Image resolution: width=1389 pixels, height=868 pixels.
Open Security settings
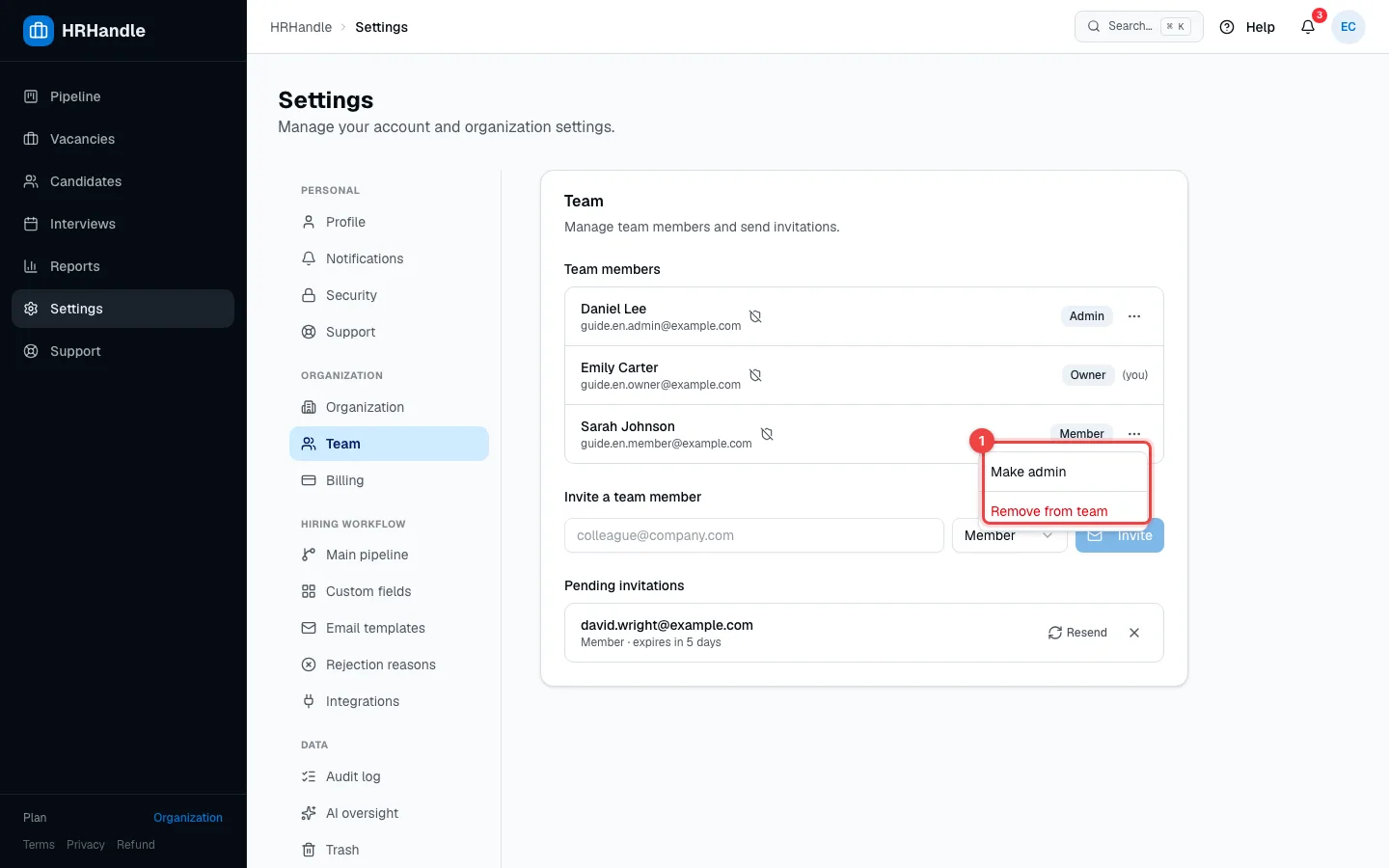tap(389, 295)
